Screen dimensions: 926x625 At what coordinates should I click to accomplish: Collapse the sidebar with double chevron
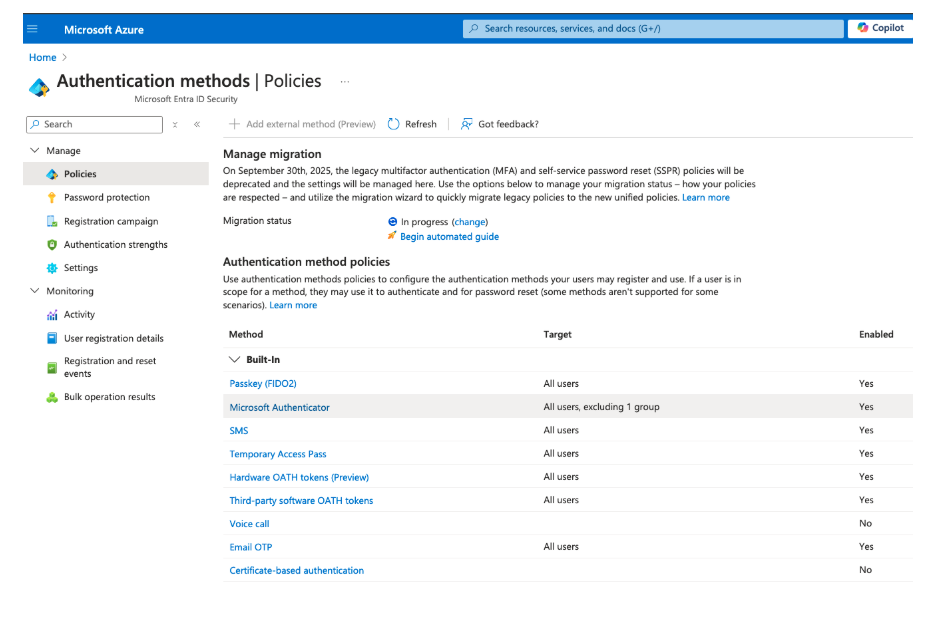click(x=197, y=124)
